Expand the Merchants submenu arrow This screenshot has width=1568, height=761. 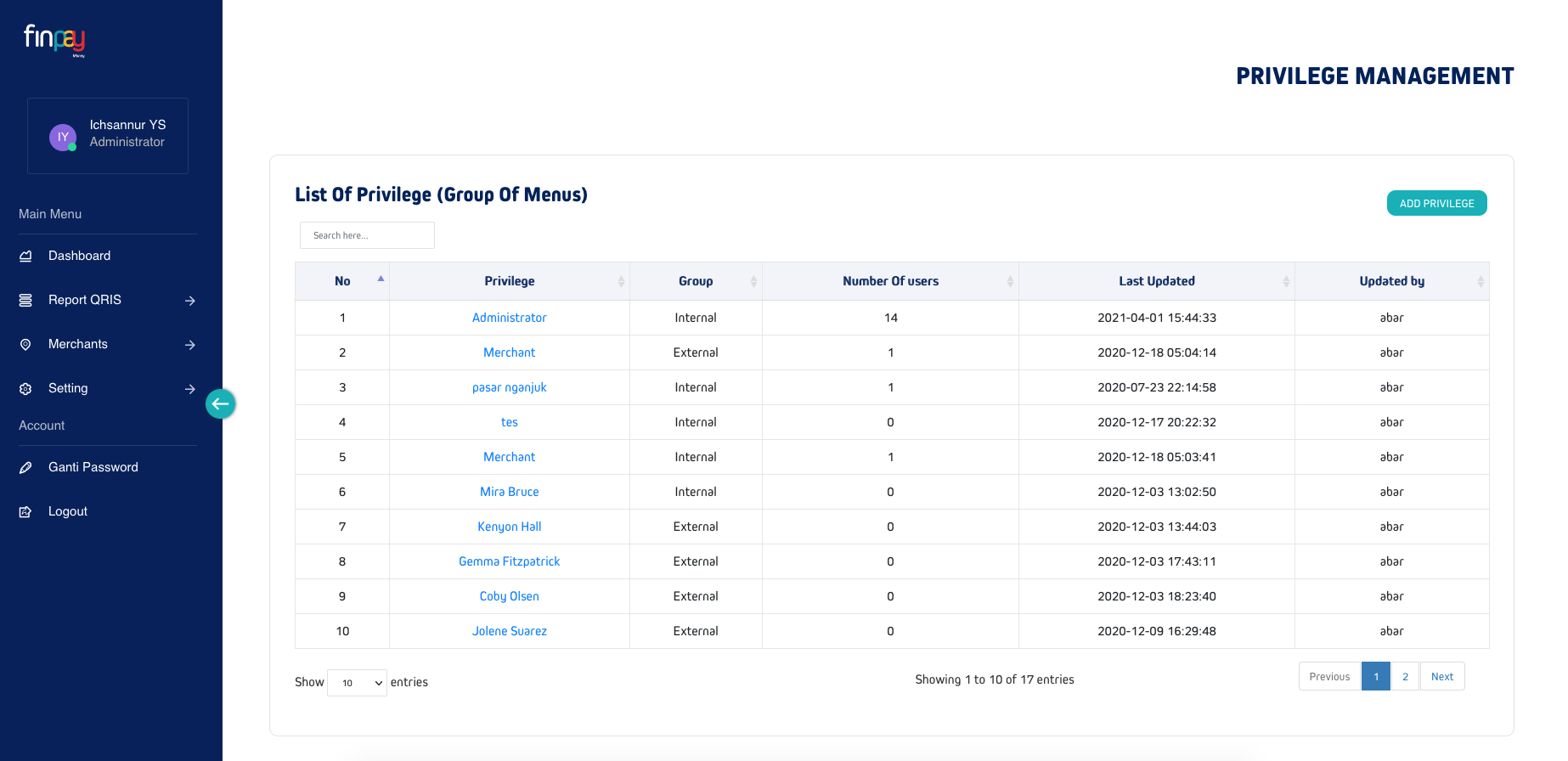pyautogui.click(x=190, y=345)
